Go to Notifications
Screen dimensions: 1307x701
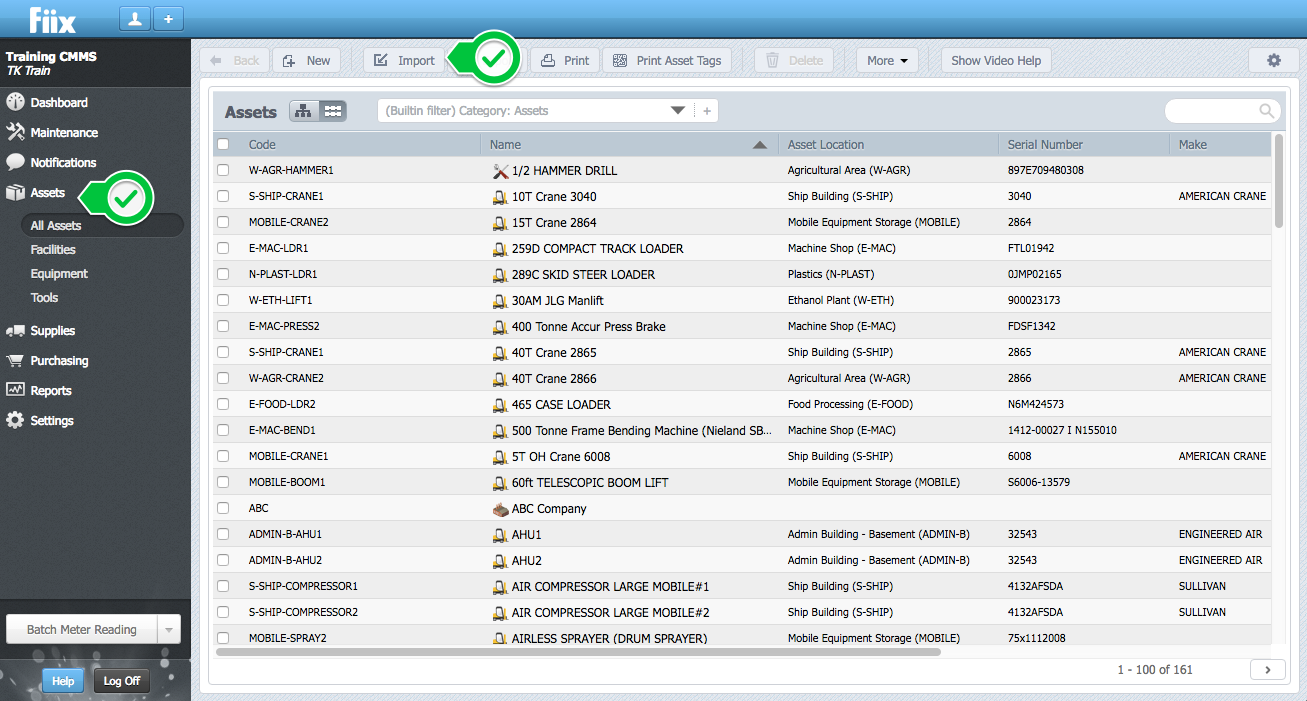63,162
